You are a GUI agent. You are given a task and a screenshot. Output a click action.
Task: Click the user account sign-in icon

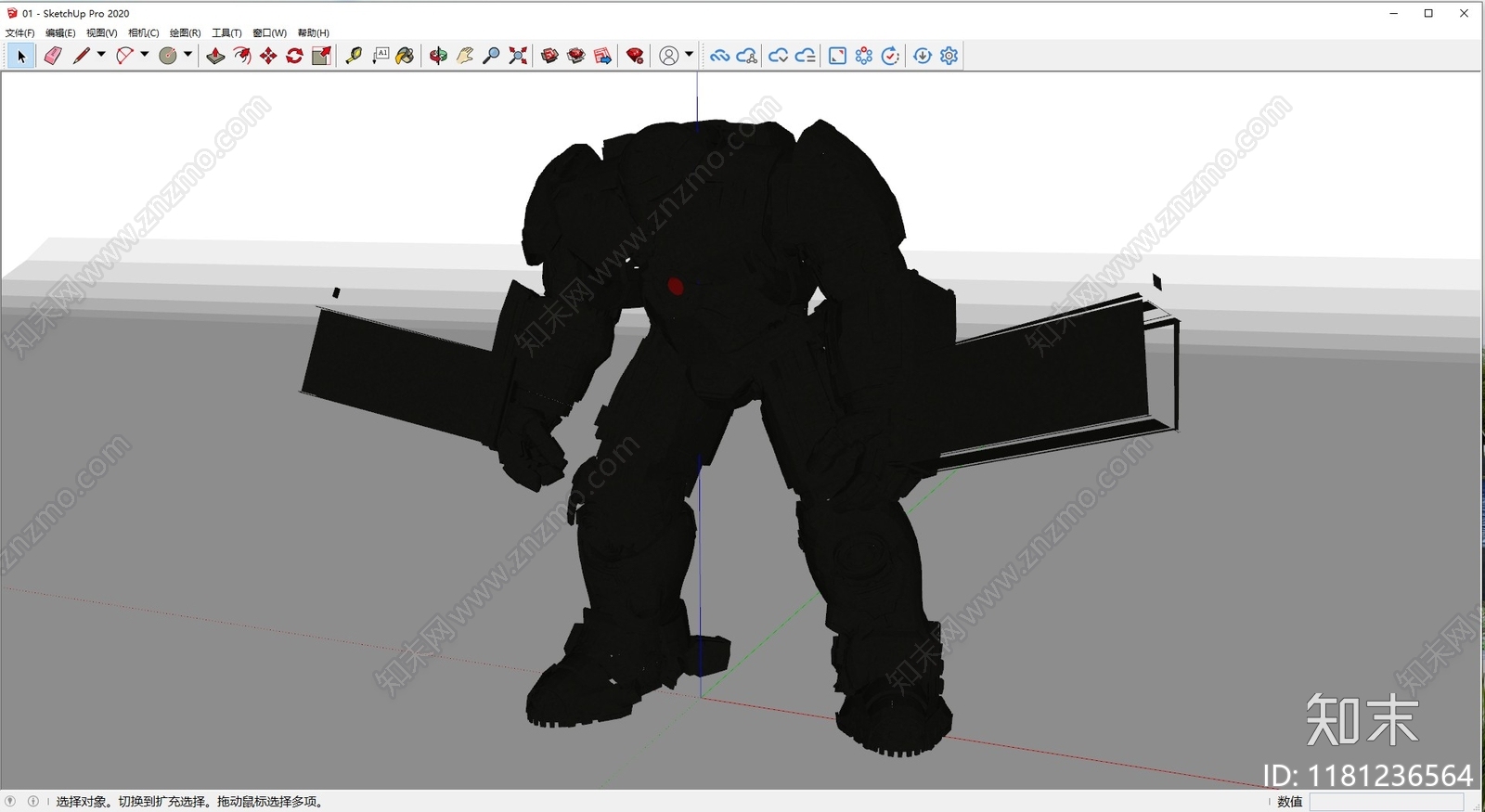[668, 56]
